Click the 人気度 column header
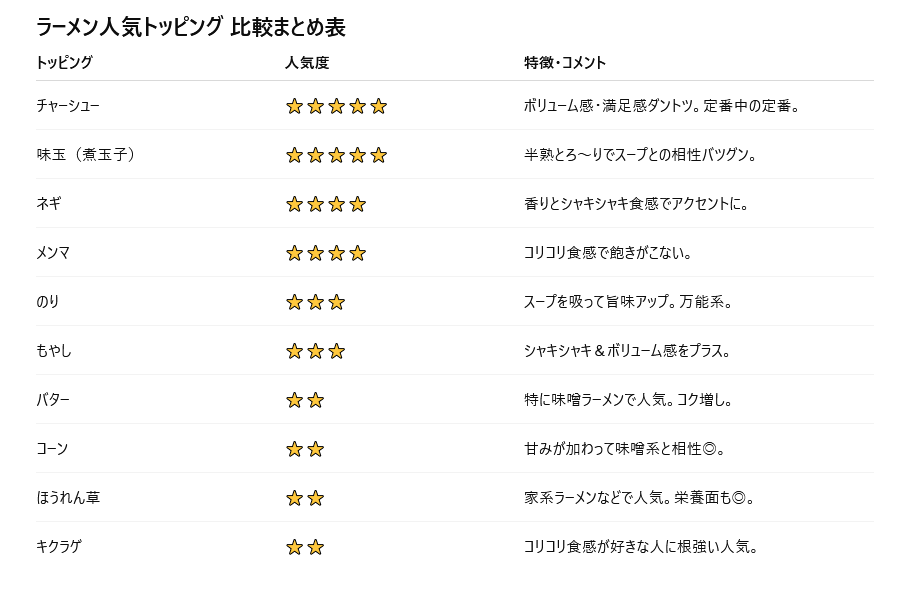Image resolution: width=917 pixels, height=599 pixels. click(306, 62)
